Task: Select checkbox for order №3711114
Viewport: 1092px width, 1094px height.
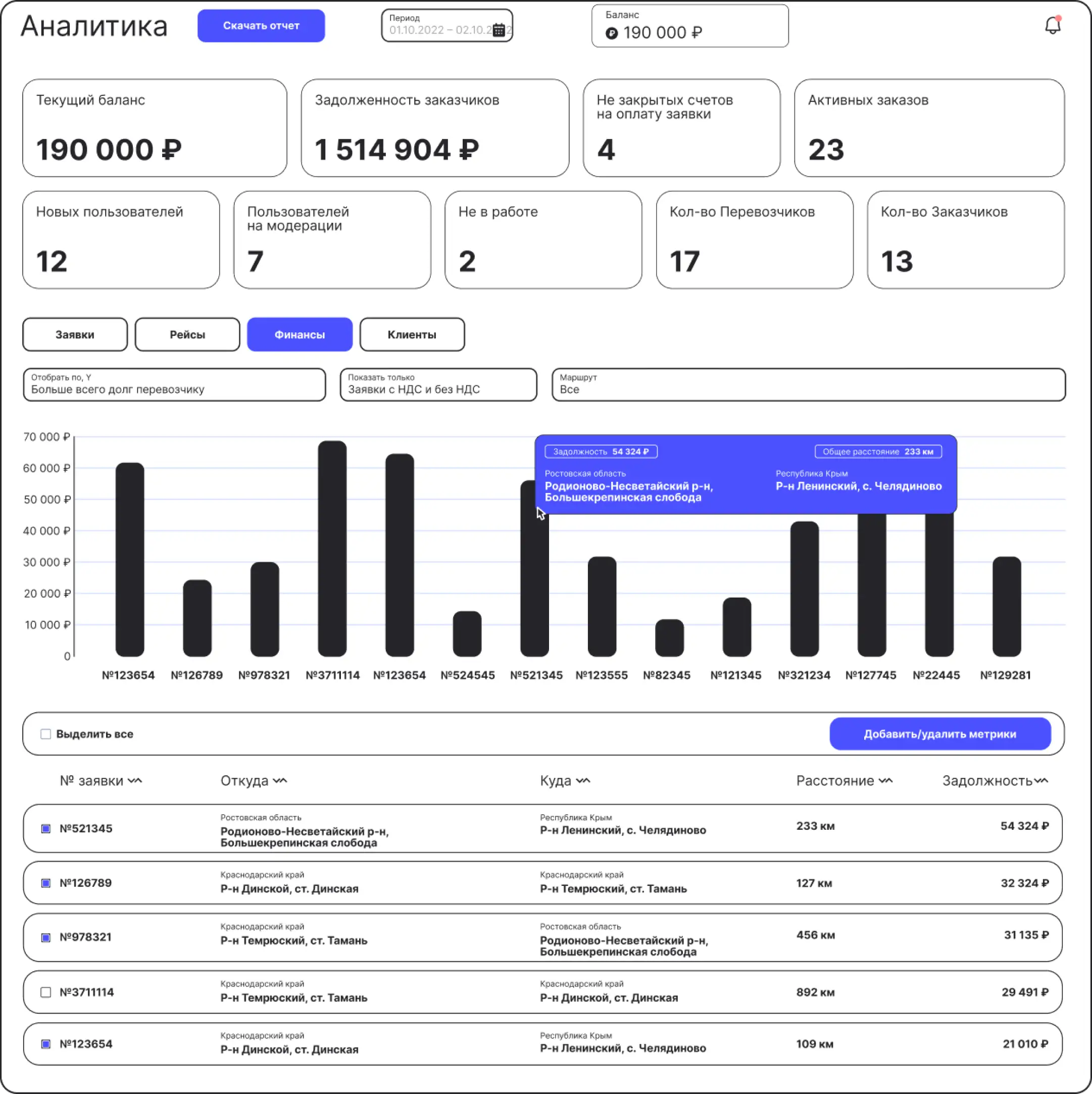Action: (x=46, y=992)
